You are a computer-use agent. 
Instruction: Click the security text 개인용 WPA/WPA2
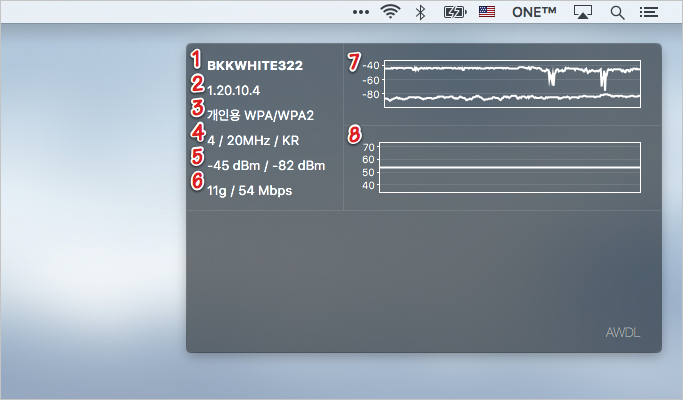[260, 115]
